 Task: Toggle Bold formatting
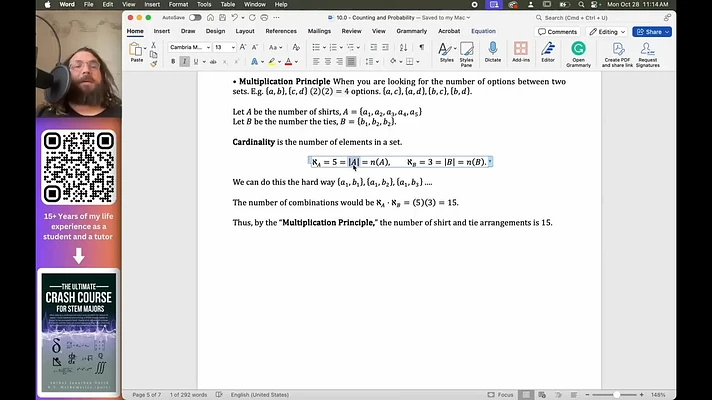click(173, 62)
